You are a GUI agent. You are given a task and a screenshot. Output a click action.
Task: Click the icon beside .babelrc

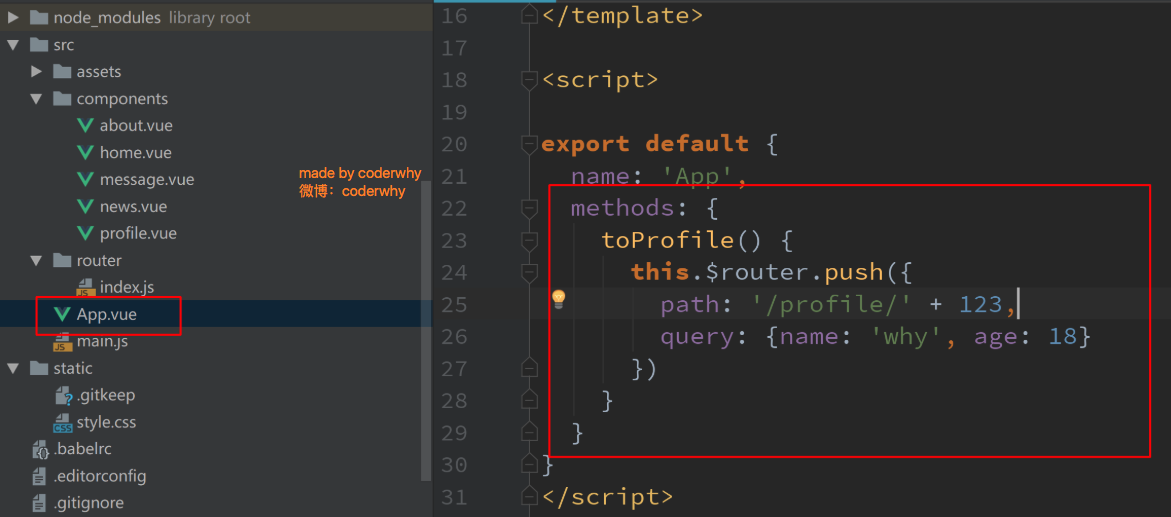40,450
